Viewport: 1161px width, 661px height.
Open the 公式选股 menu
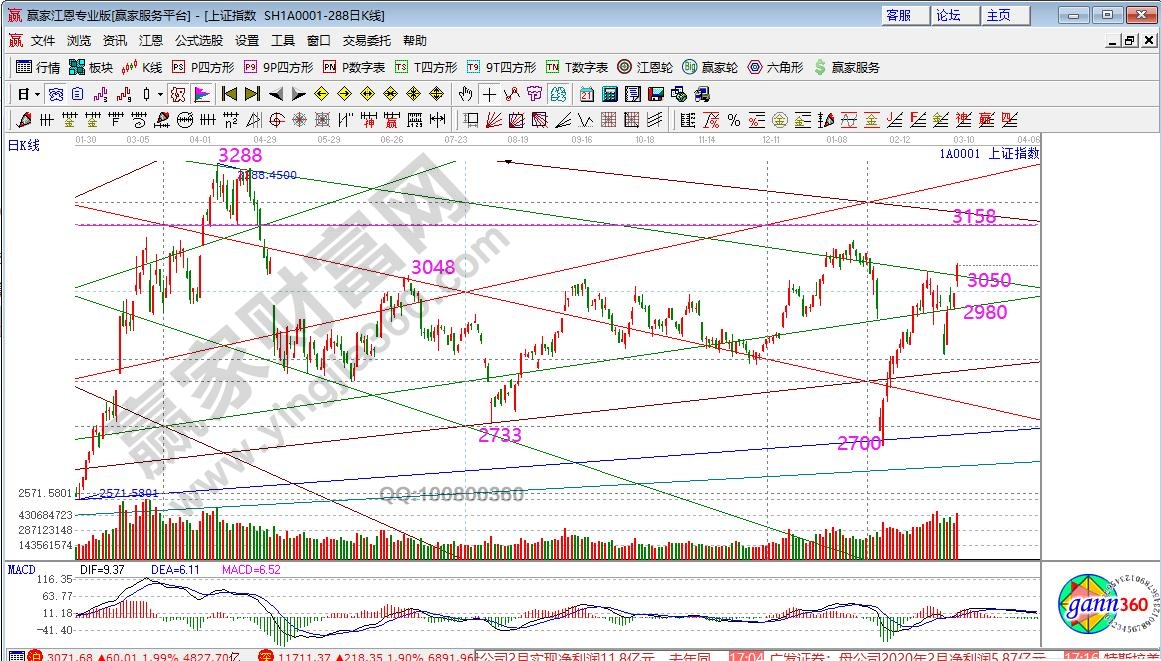199,41
